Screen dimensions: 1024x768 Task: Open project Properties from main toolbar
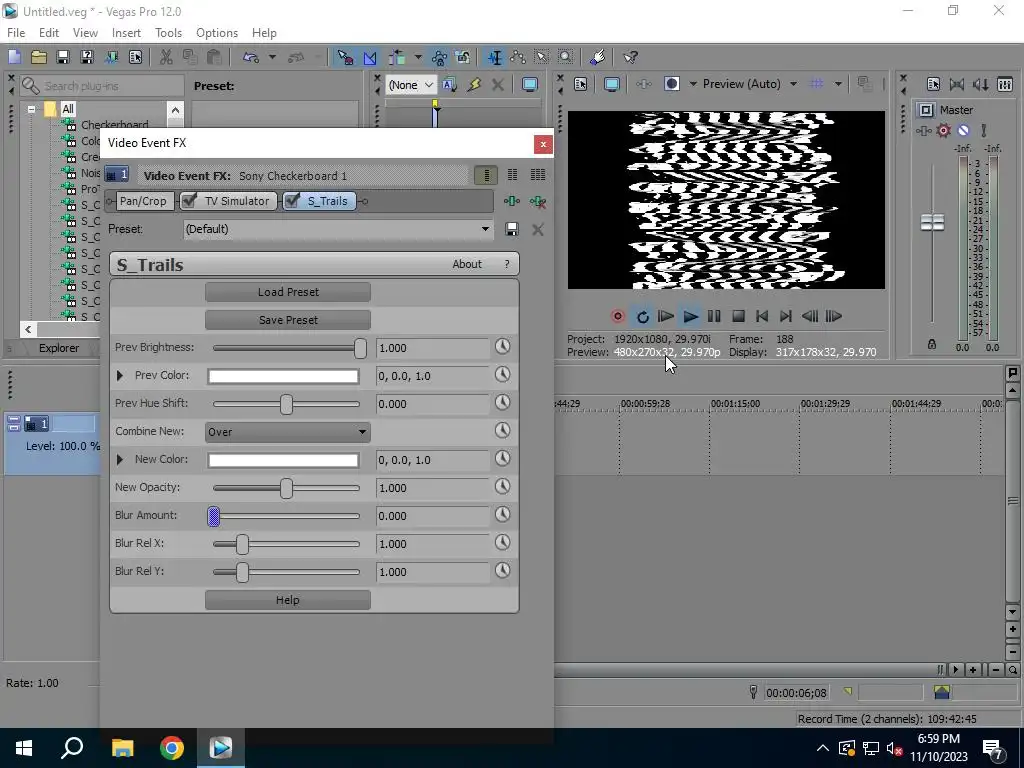pyautogui.click(x=135, y=57)
